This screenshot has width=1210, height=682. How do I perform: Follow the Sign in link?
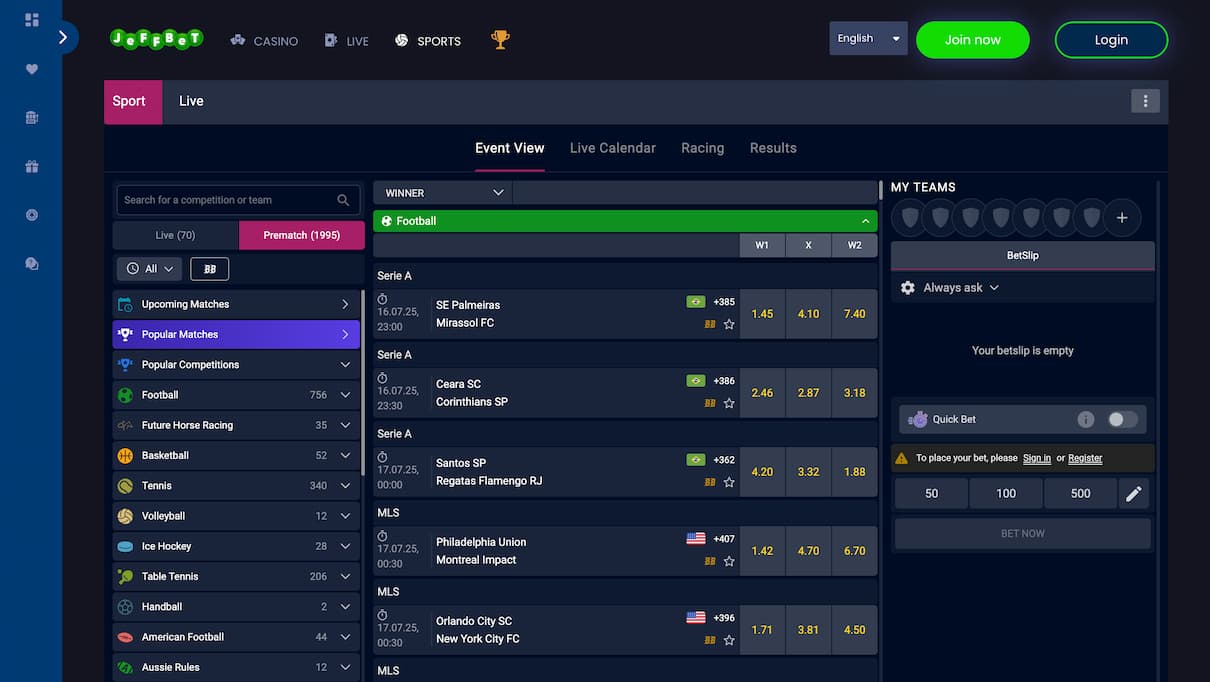click(x=1037, y=458)
